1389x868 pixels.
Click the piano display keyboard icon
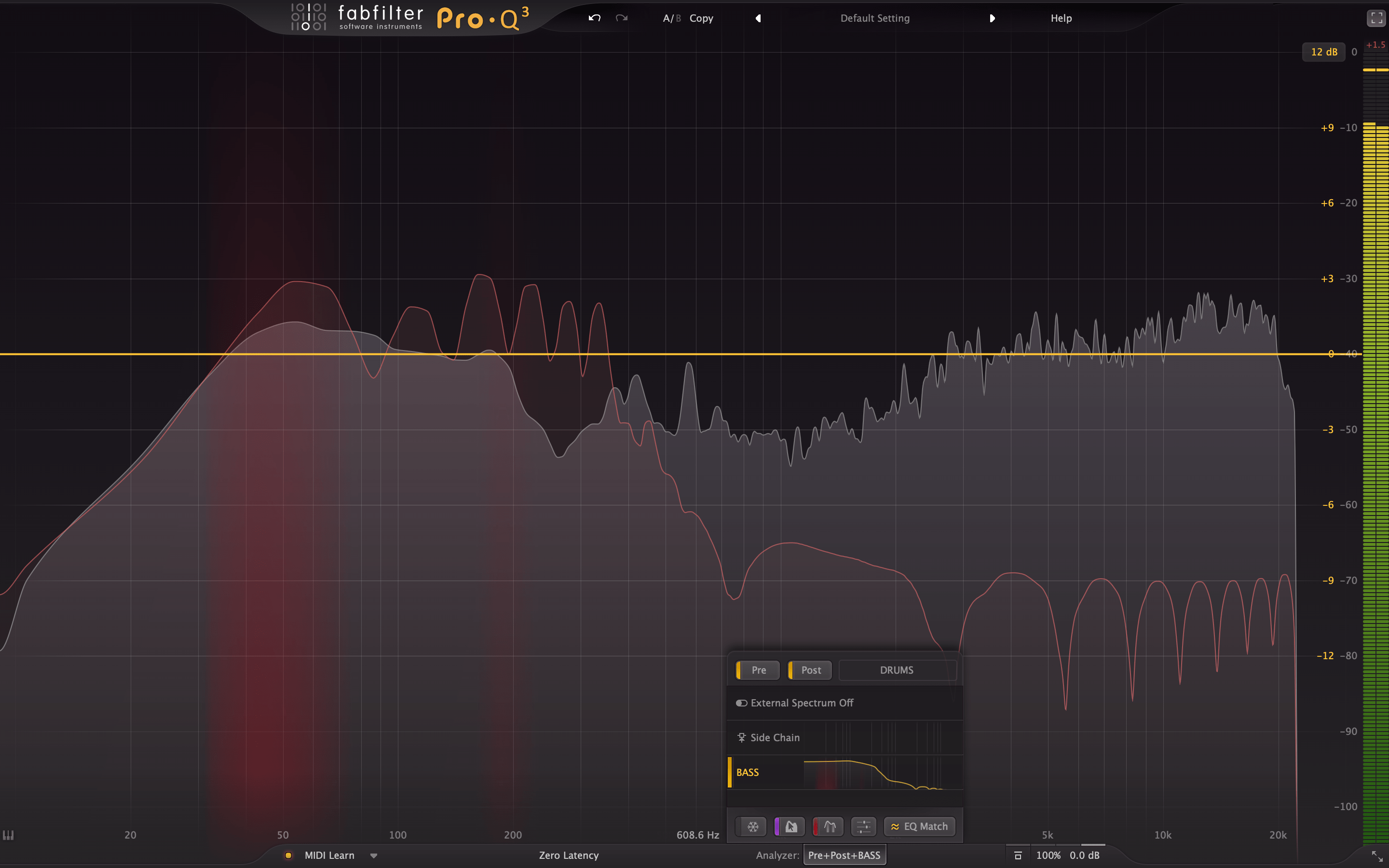(x=8, y=835)
